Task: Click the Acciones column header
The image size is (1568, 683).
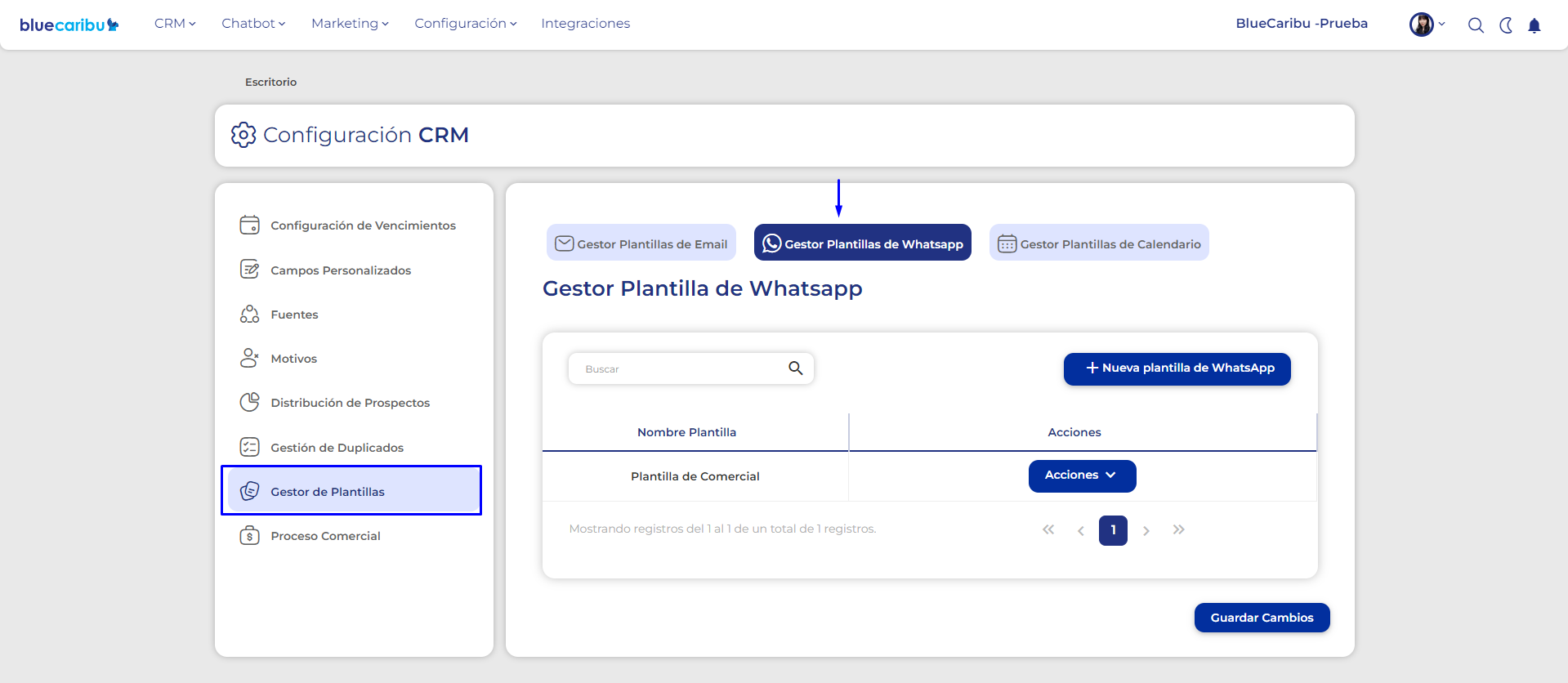Action: pos(1074,432)
